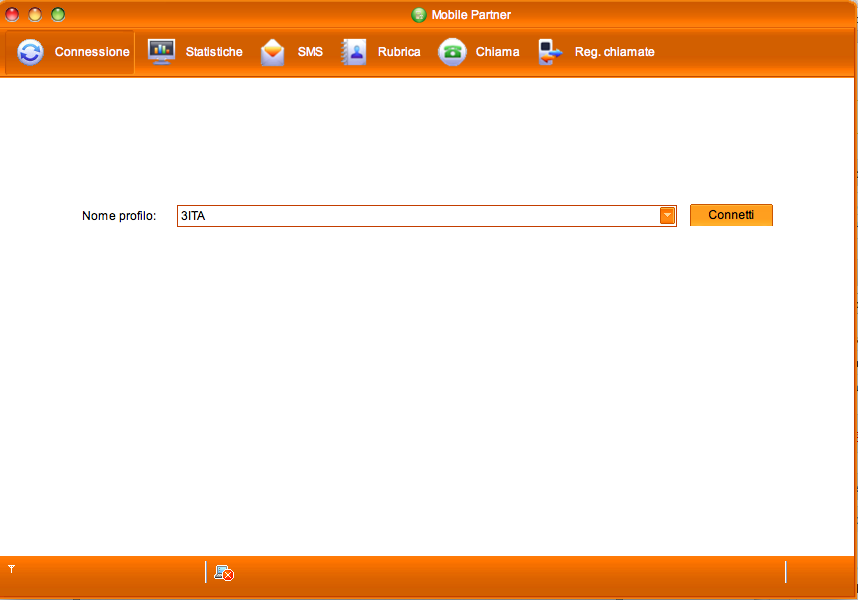Click the Rubrica address book icon
This screenshot has height=600, width=858.
click(355, 52)
